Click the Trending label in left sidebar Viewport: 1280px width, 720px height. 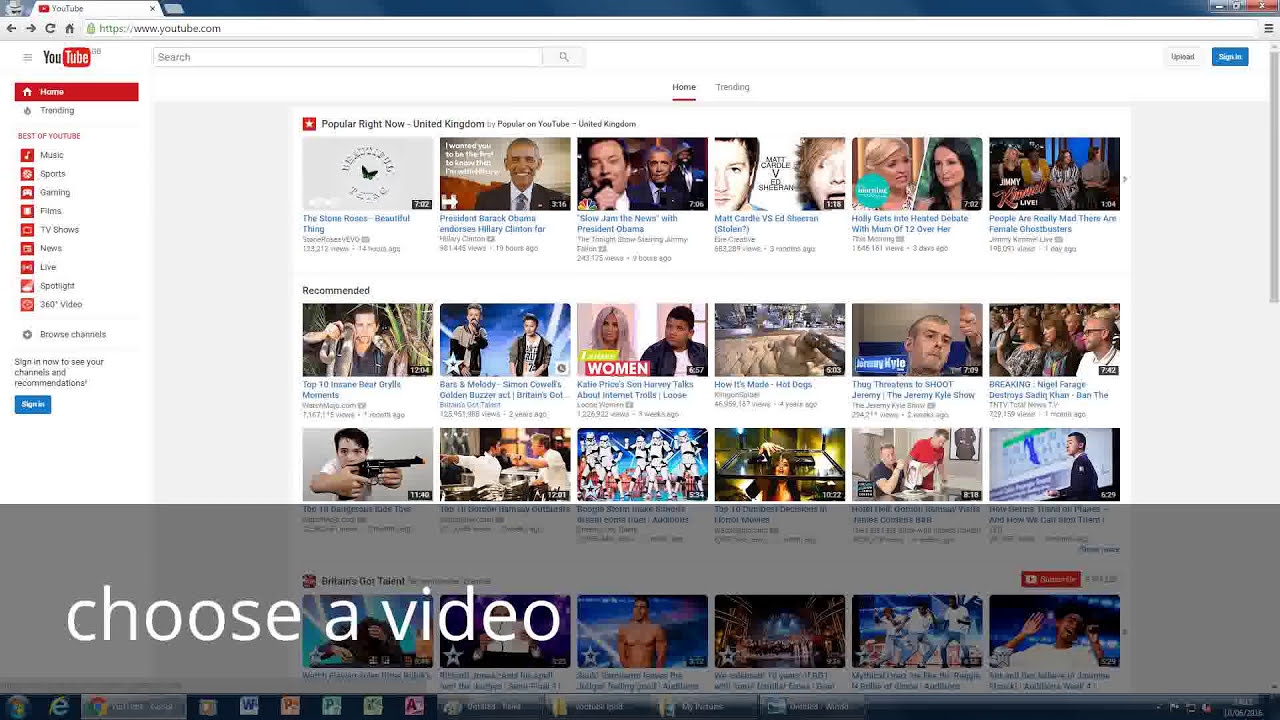(x=57, y=111)
